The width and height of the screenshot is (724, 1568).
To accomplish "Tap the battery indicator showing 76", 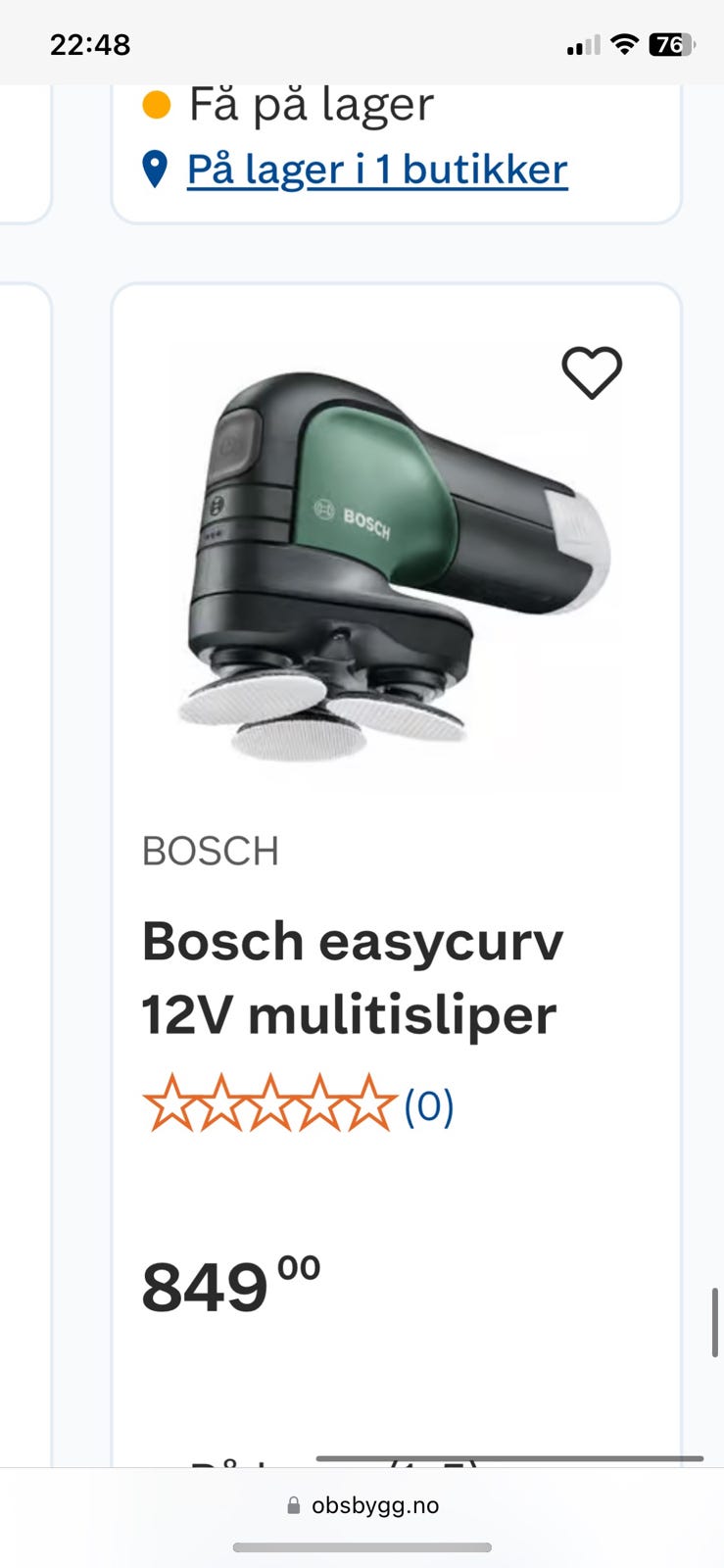I will [672, 44].
